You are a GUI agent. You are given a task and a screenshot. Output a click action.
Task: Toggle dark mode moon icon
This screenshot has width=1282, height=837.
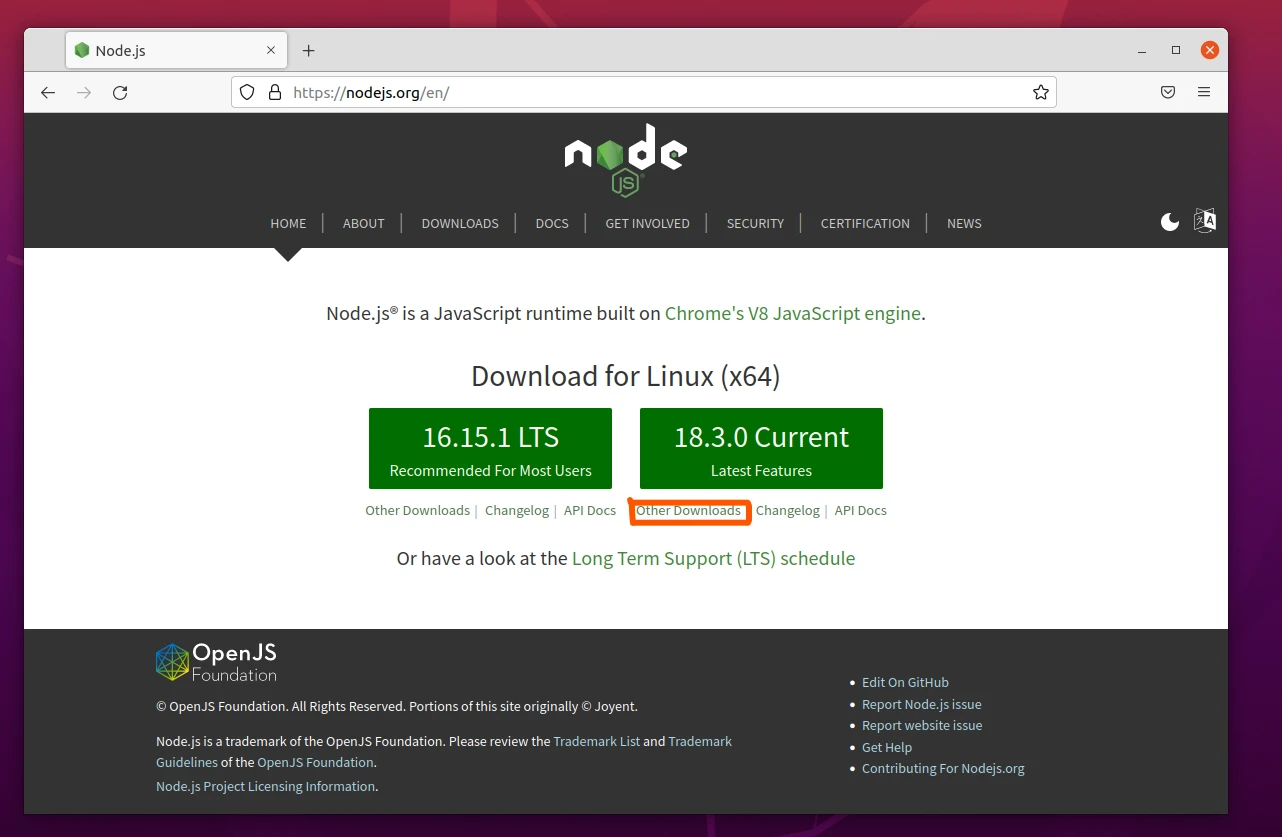pyautogui.click(x=1169, y=222)
